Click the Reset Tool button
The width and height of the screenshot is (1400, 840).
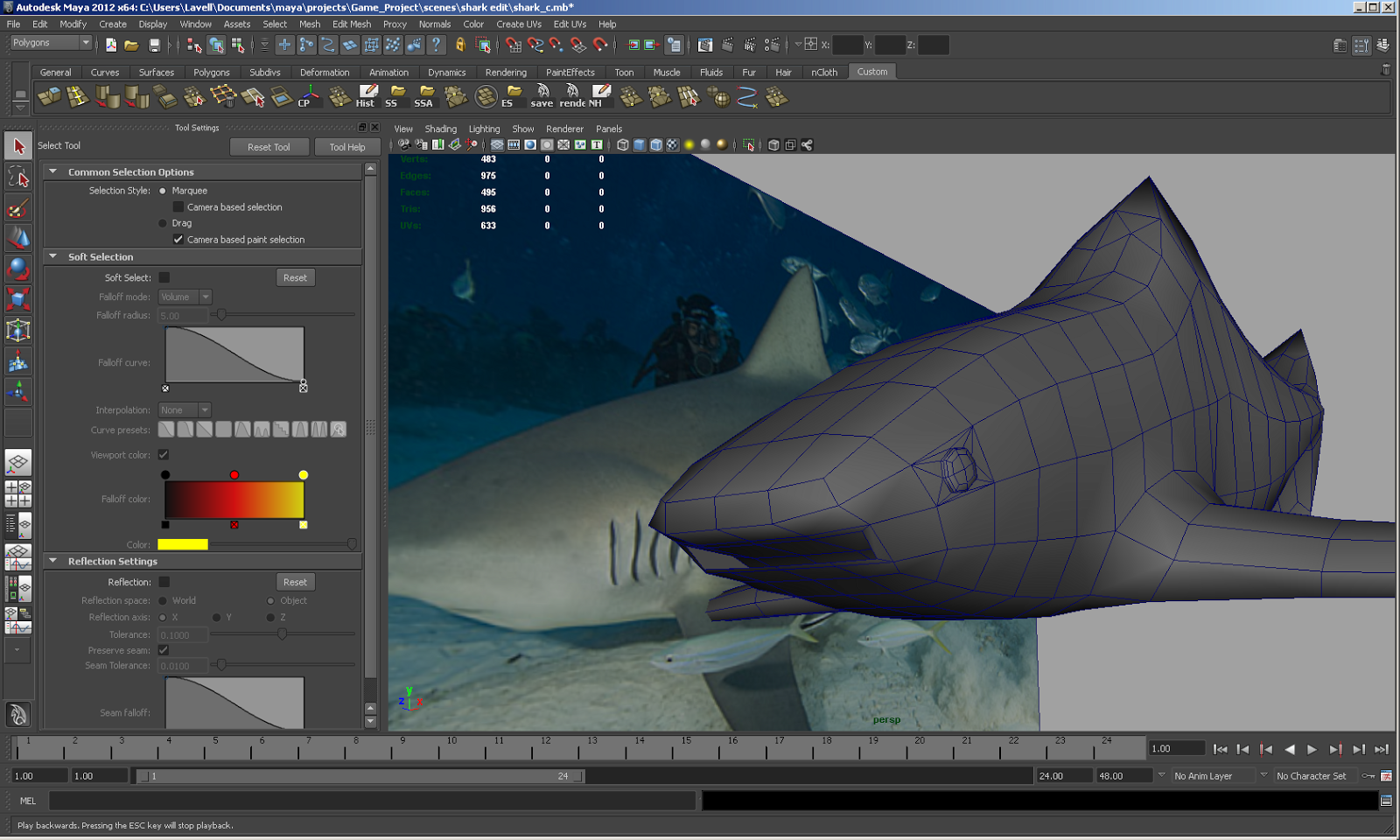pos(269,146)
